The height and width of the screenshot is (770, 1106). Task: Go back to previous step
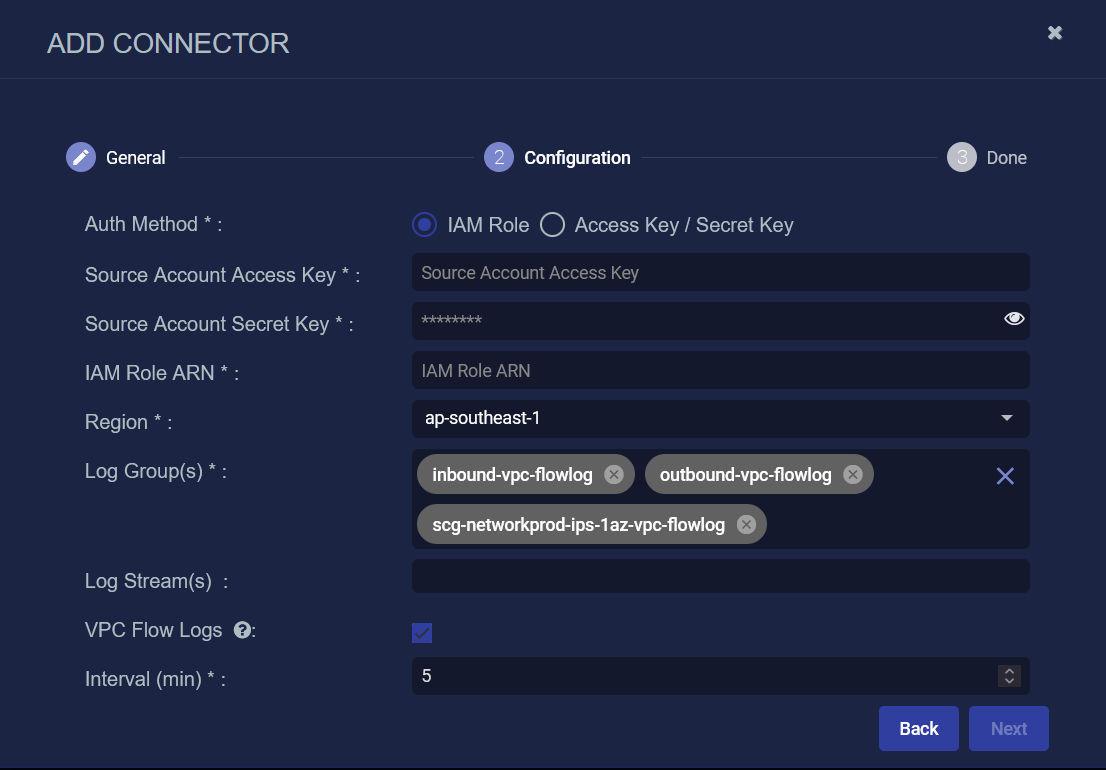tap(918, 728)
